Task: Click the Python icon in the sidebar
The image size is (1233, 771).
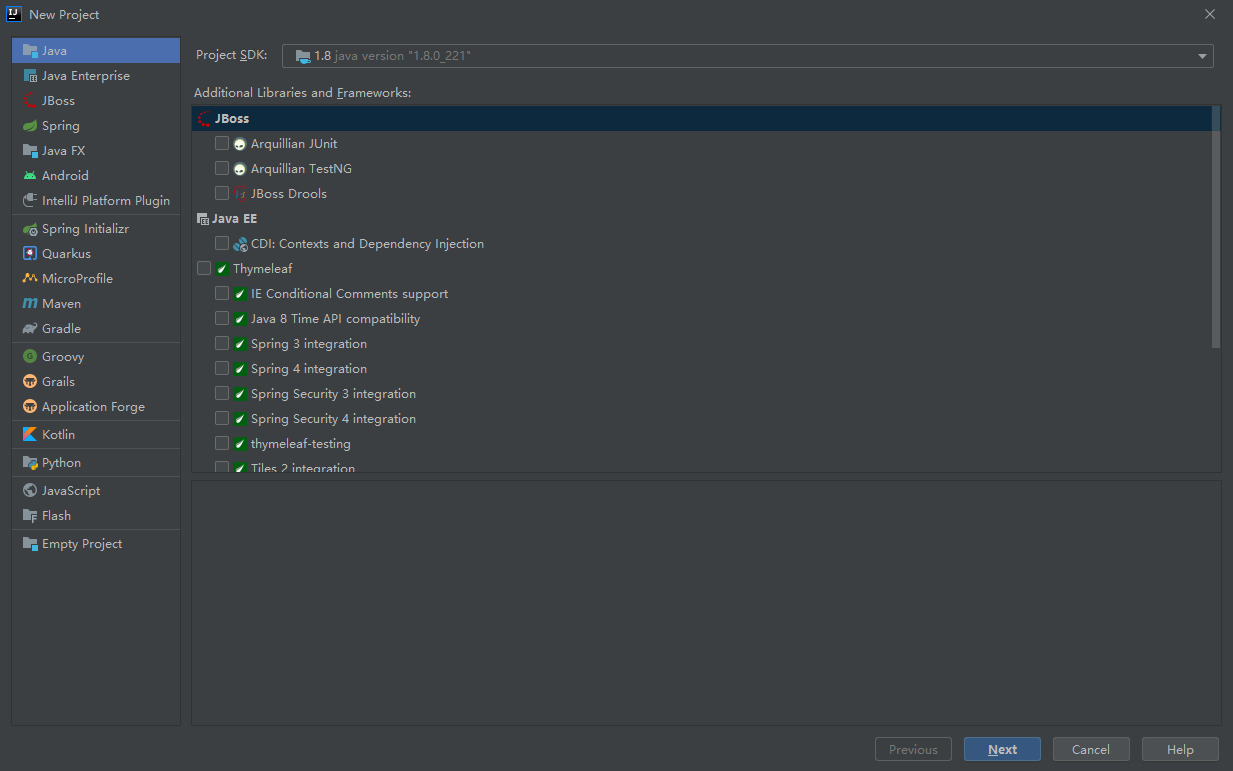Action: pyautogui.click(x=30, y=463)
